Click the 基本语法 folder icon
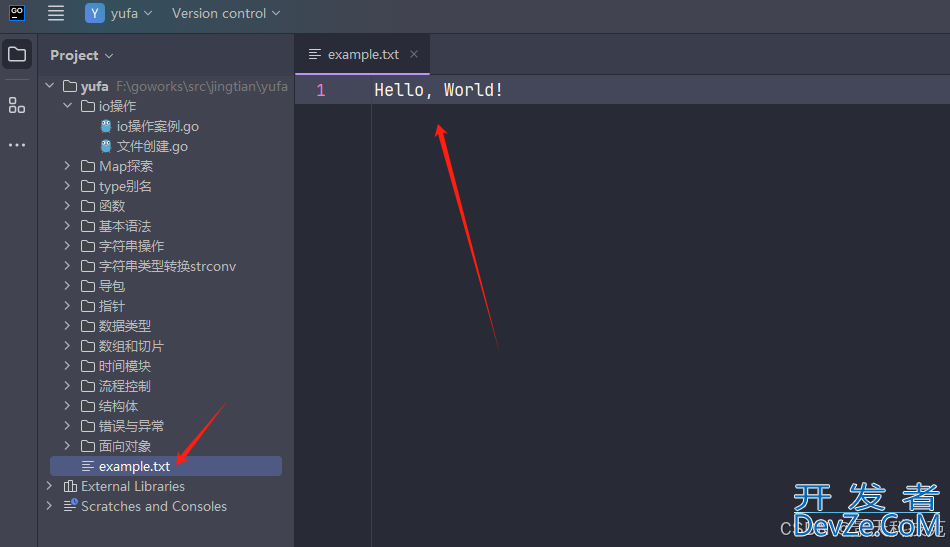 click(x=88, y=226)
